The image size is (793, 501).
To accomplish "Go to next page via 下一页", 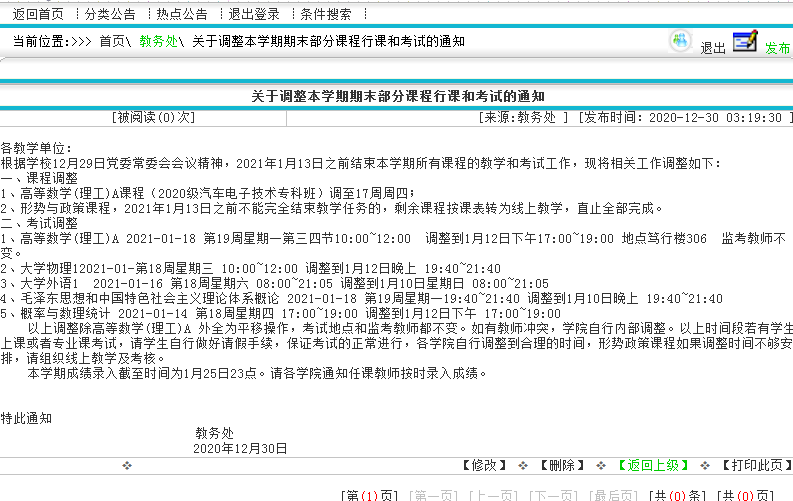I will tap(556, 495).
